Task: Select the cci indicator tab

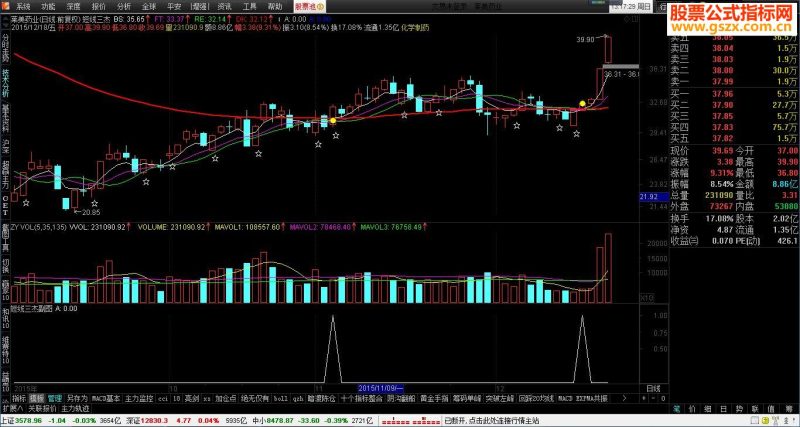Action: 163,398
